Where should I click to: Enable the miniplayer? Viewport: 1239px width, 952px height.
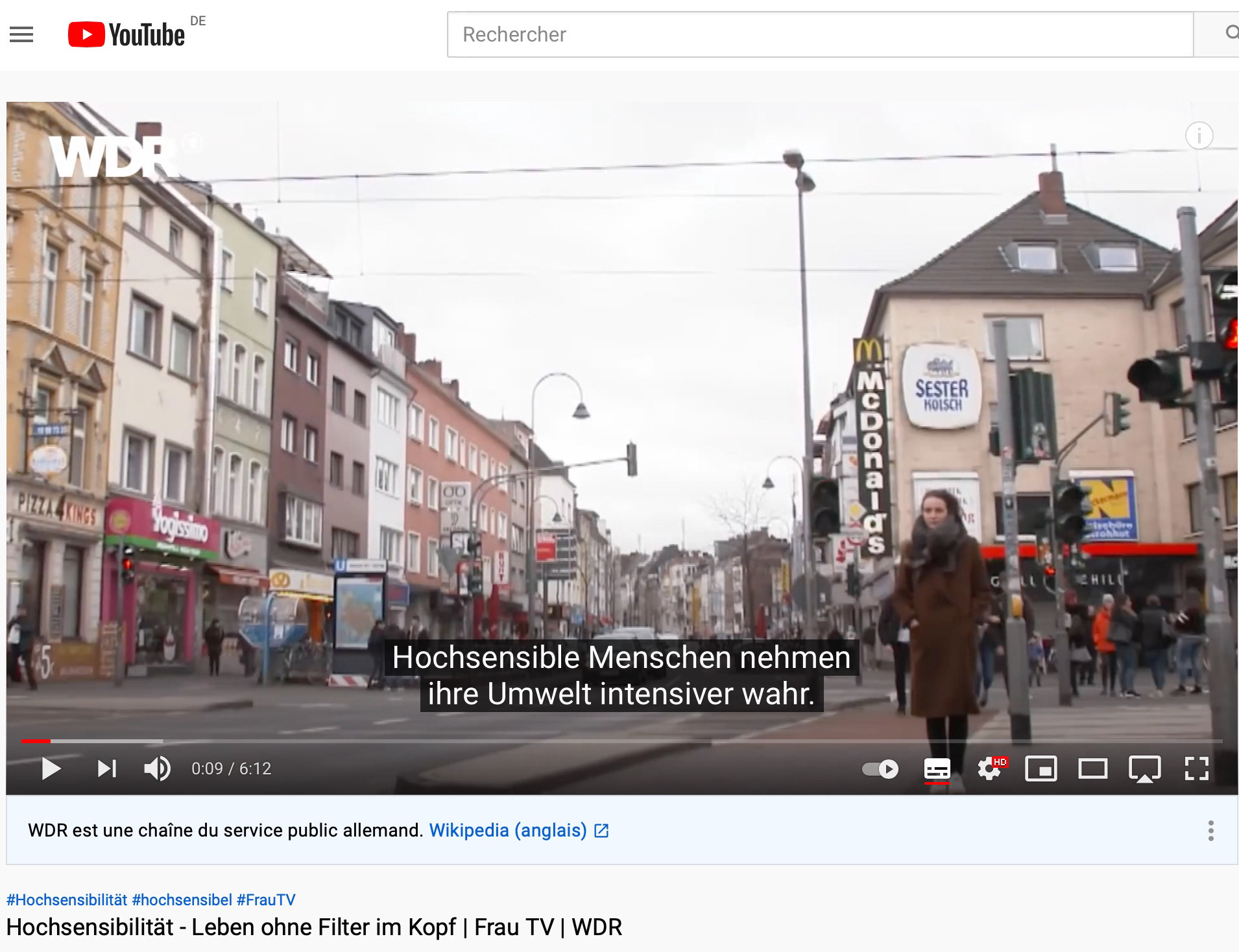click(x=1041, y=769)
